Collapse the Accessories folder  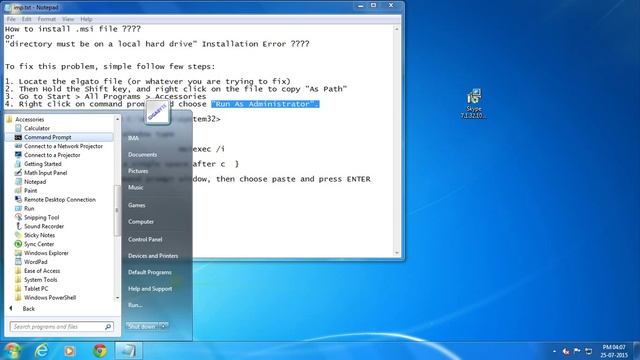point(25,119)
